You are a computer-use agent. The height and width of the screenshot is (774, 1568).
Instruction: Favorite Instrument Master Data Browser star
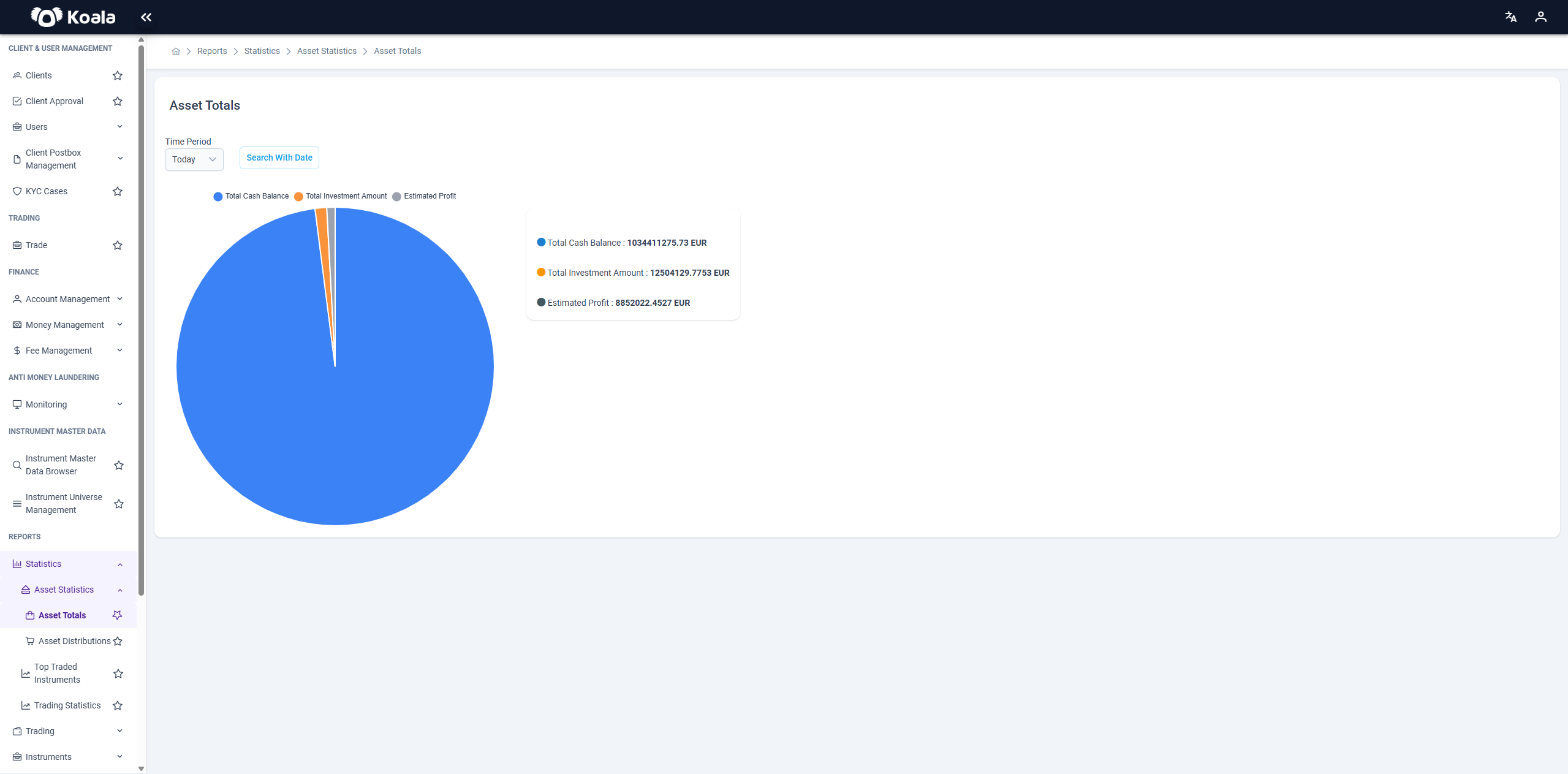click(119, 465)
